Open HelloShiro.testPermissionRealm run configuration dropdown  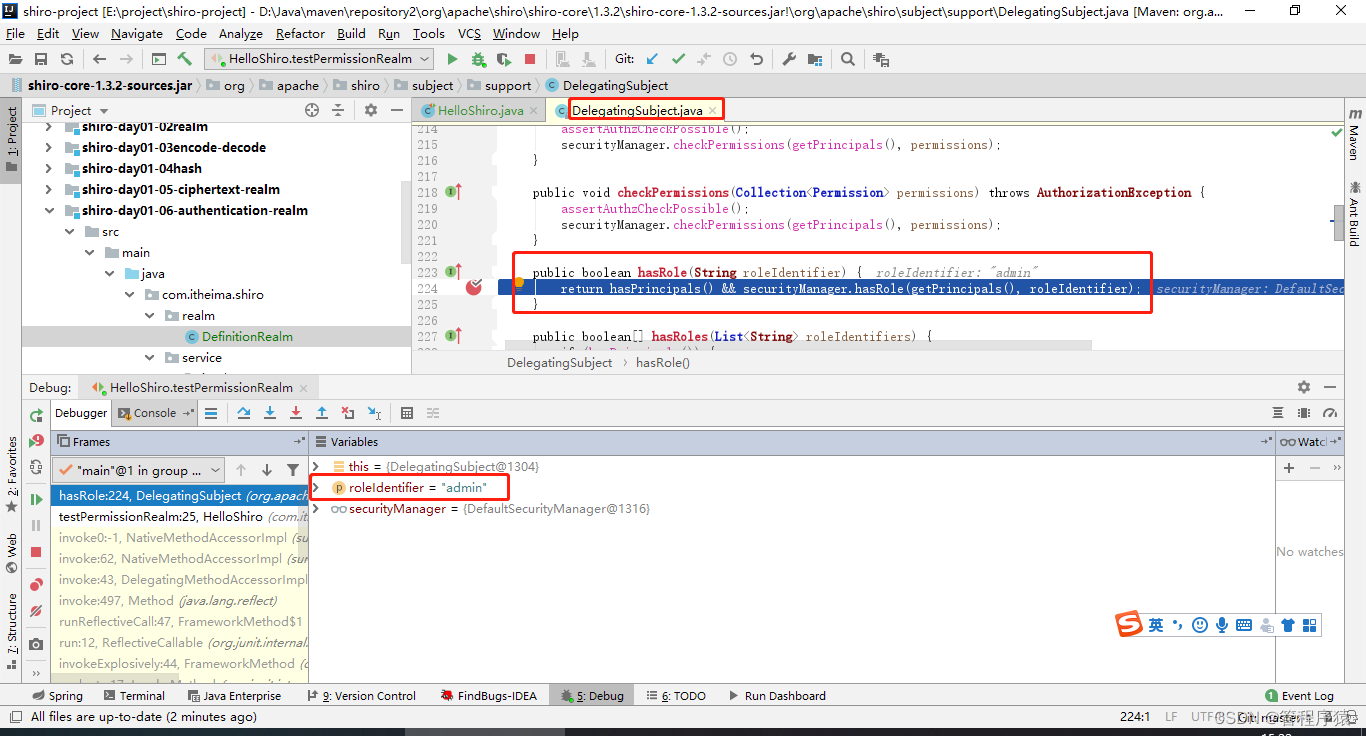point(320,59)
